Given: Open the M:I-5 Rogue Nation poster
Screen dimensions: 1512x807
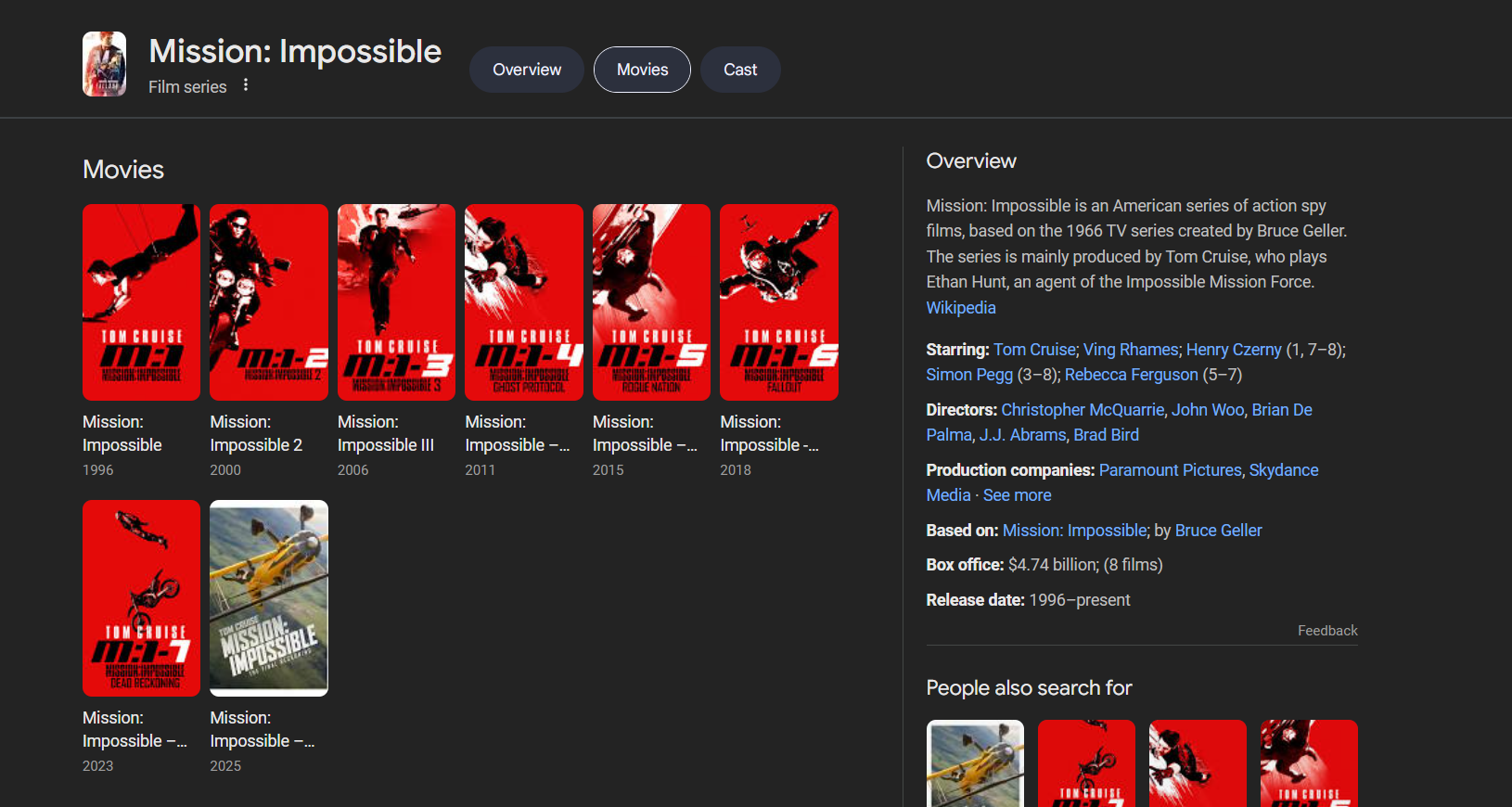Looking at the screenshot, I should click(x=651, y=302).
